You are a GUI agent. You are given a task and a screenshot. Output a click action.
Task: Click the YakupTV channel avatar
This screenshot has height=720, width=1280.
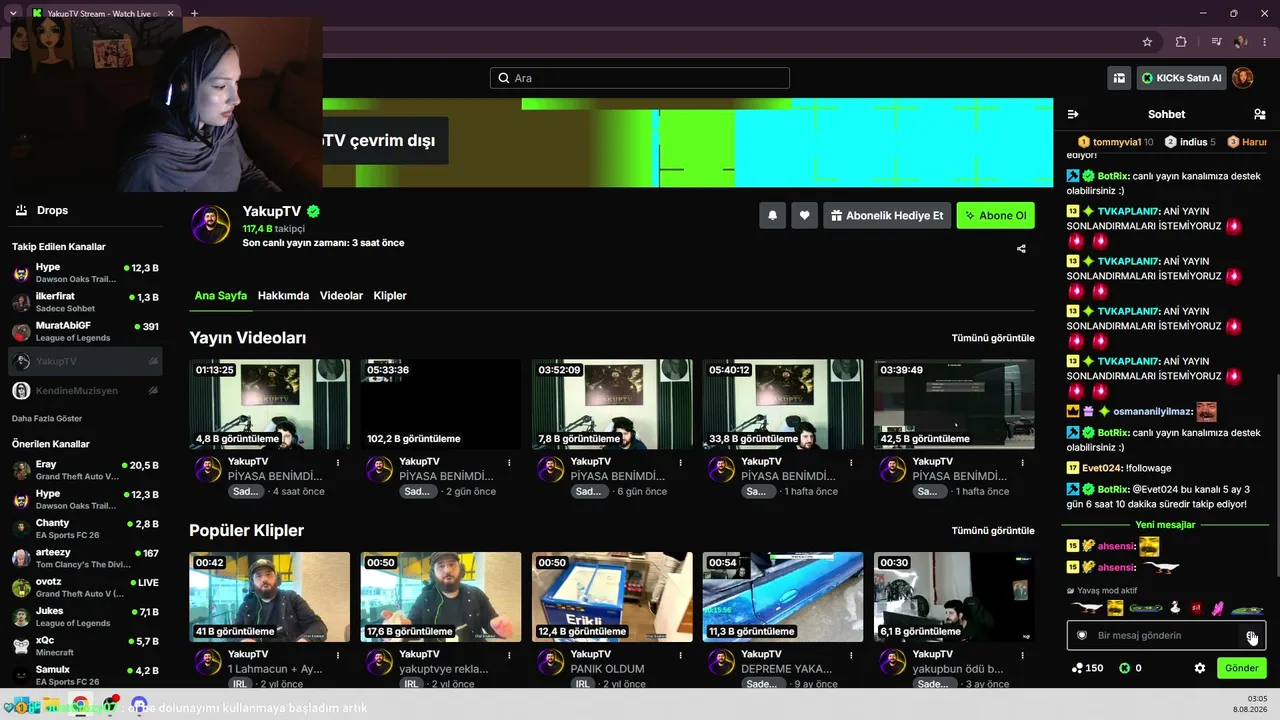(210, 224)
